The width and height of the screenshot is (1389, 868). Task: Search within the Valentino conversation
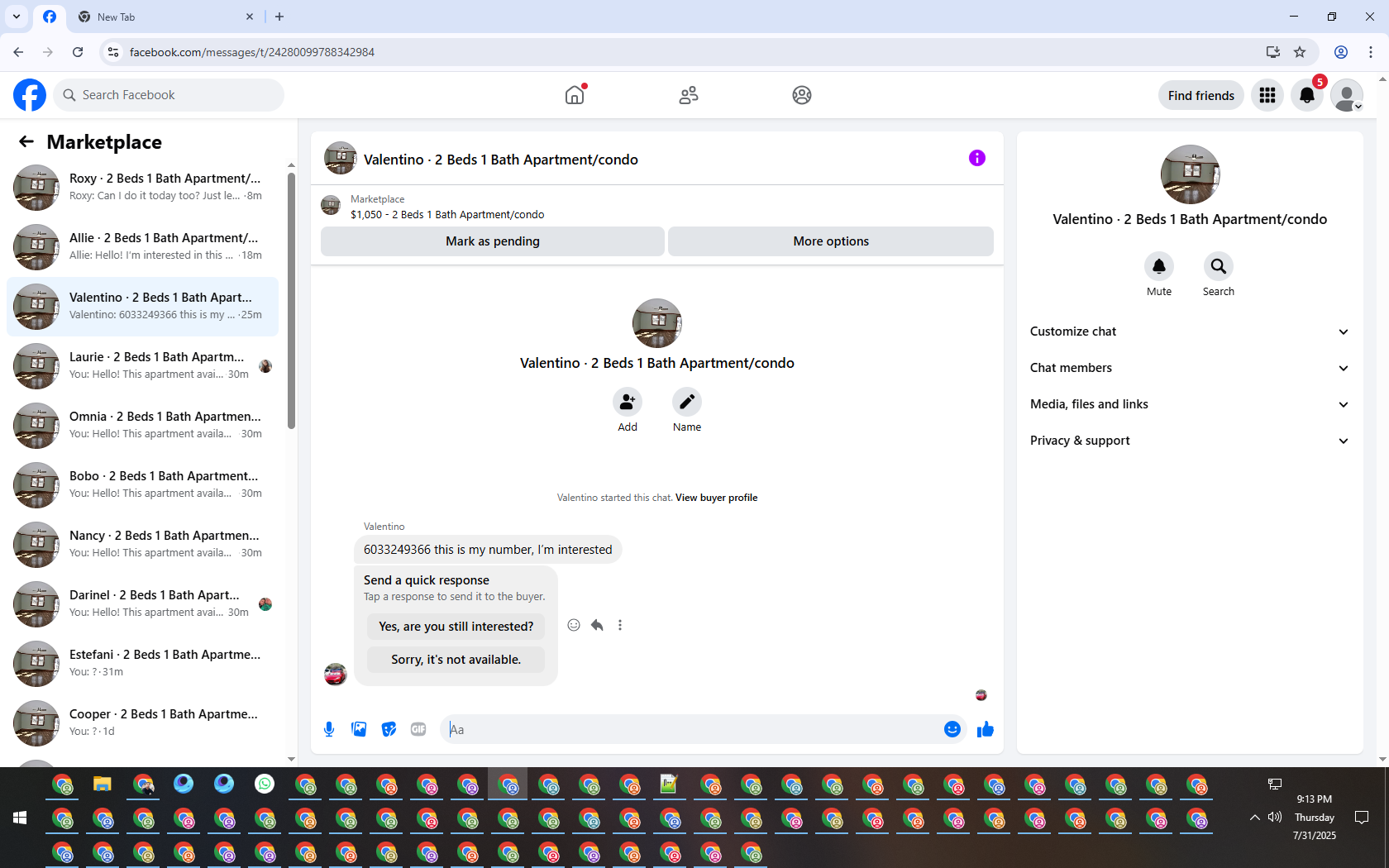pyautogui.click(x=1219, y=266)
